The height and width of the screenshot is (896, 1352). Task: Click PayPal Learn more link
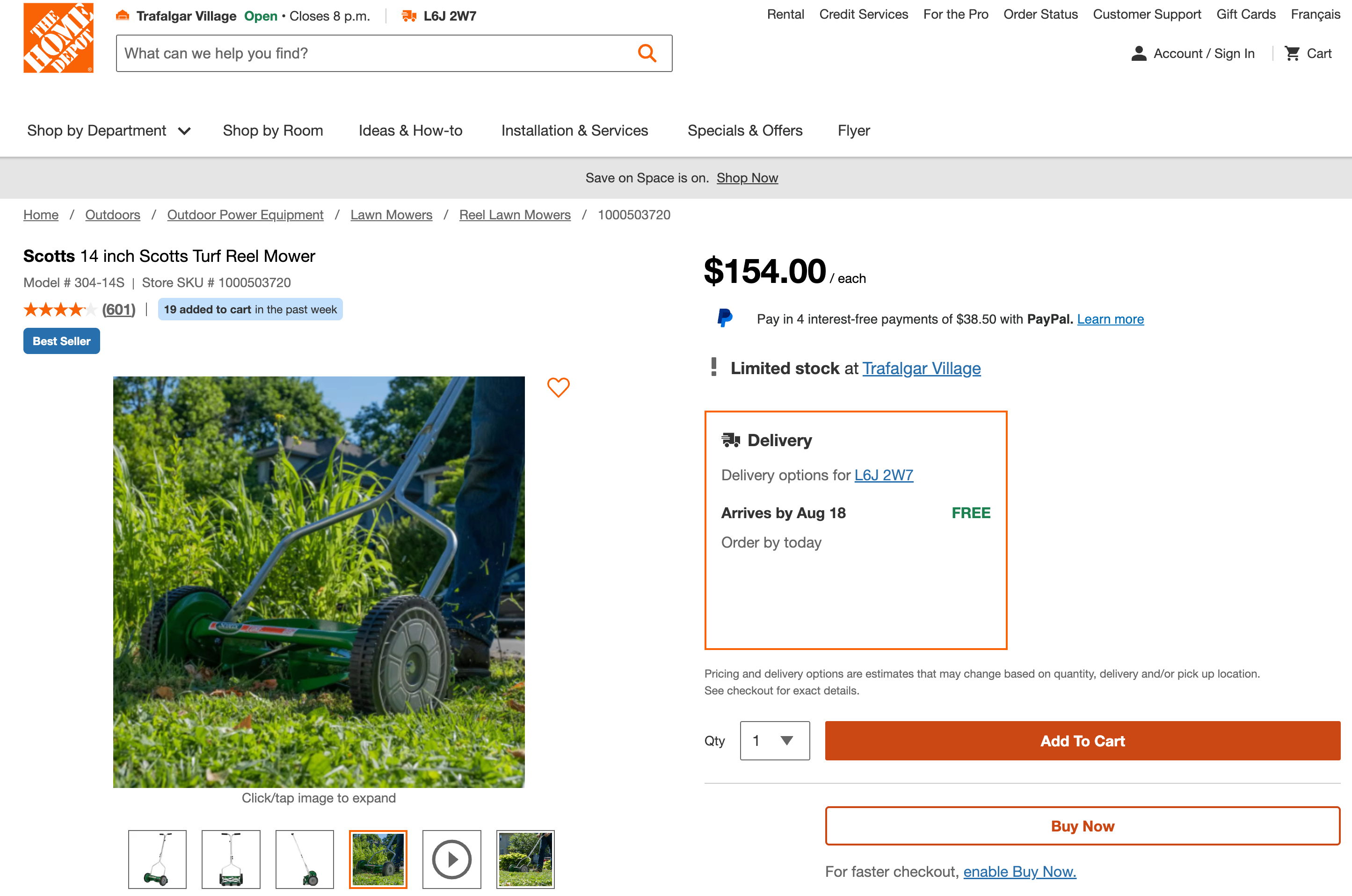[x=1110, y=319]
